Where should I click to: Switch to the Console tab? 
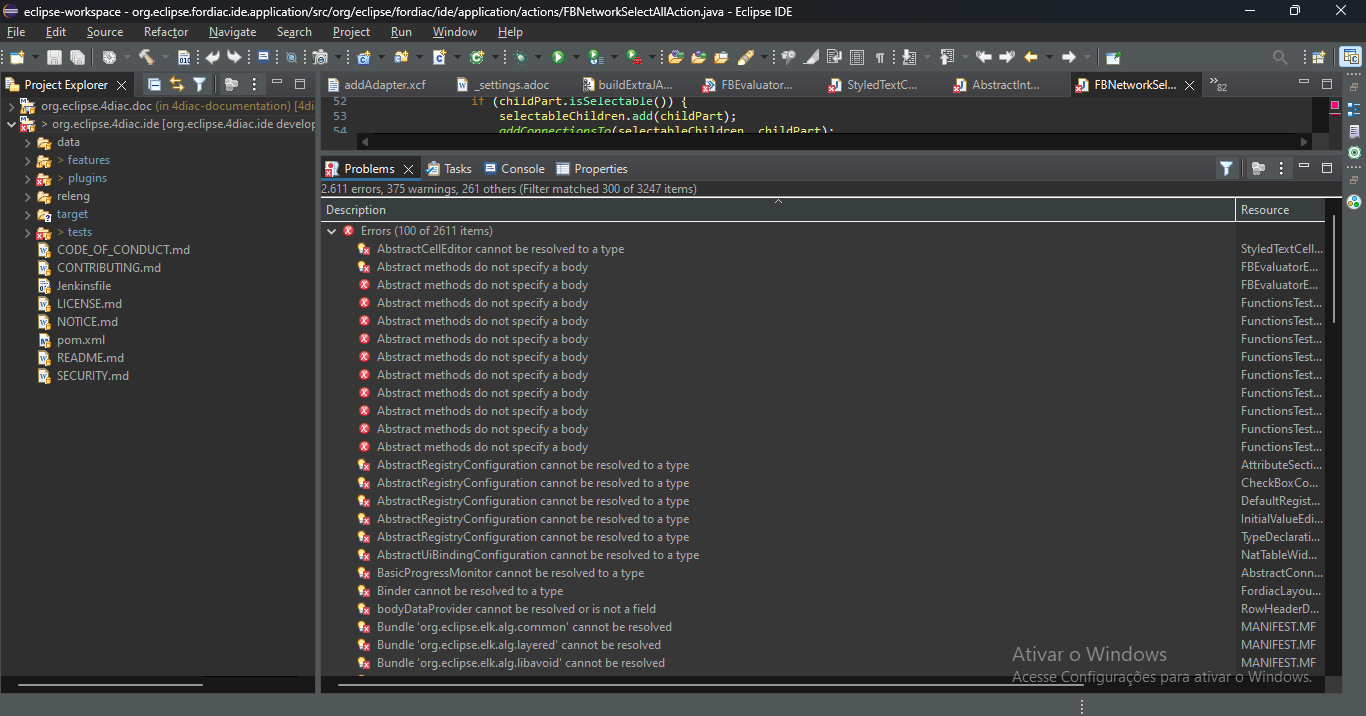[514, 169]
